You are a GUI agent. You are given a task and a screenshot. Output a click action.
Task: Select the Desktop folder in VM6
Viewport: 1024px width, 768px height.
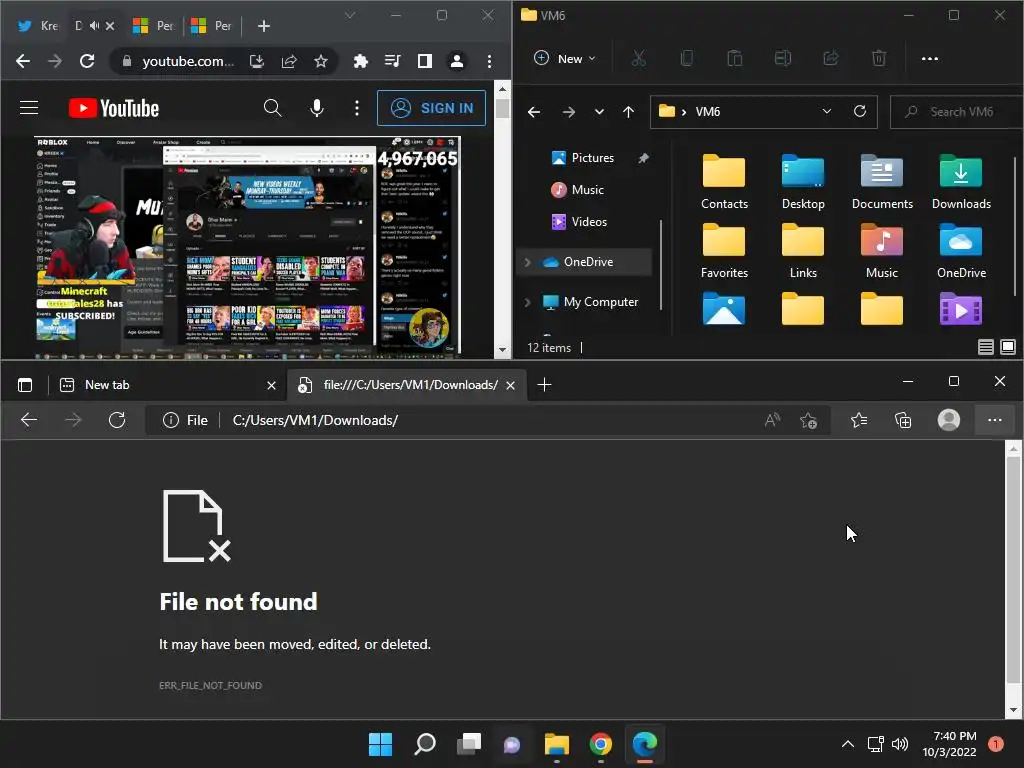[803, 182]
